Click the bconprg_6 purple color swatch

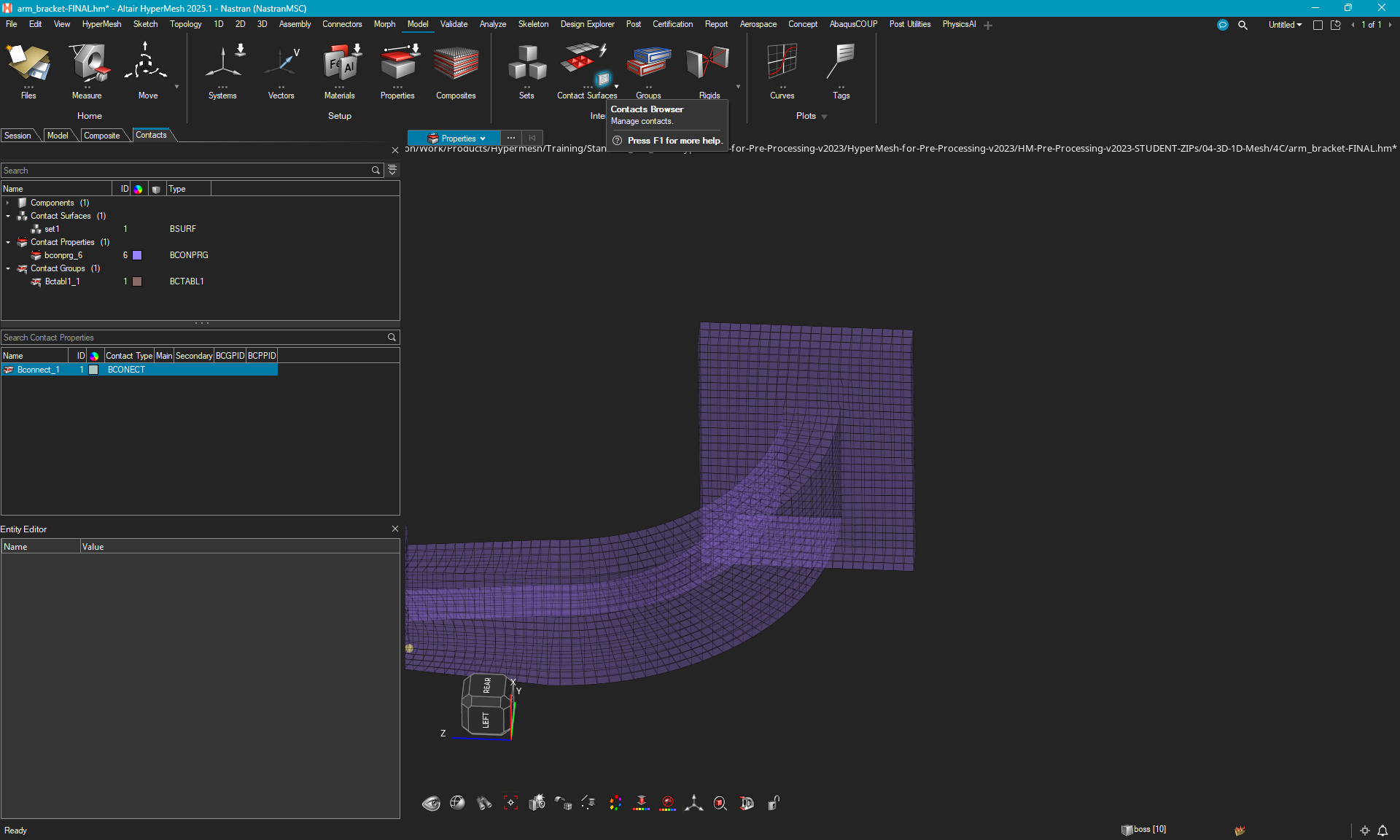pos(137,255)
